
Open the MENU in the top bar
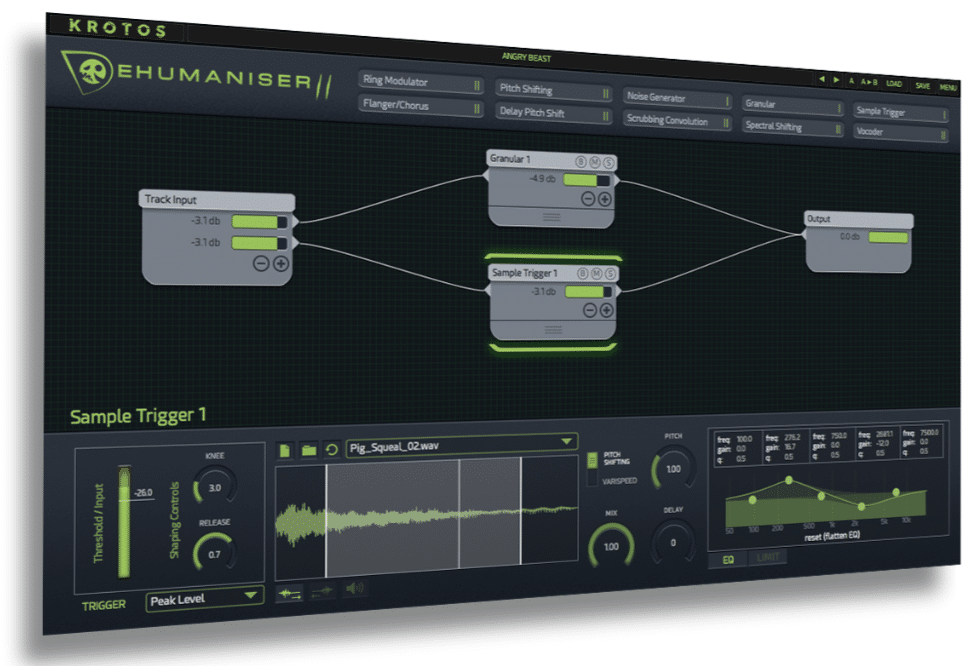948,88
